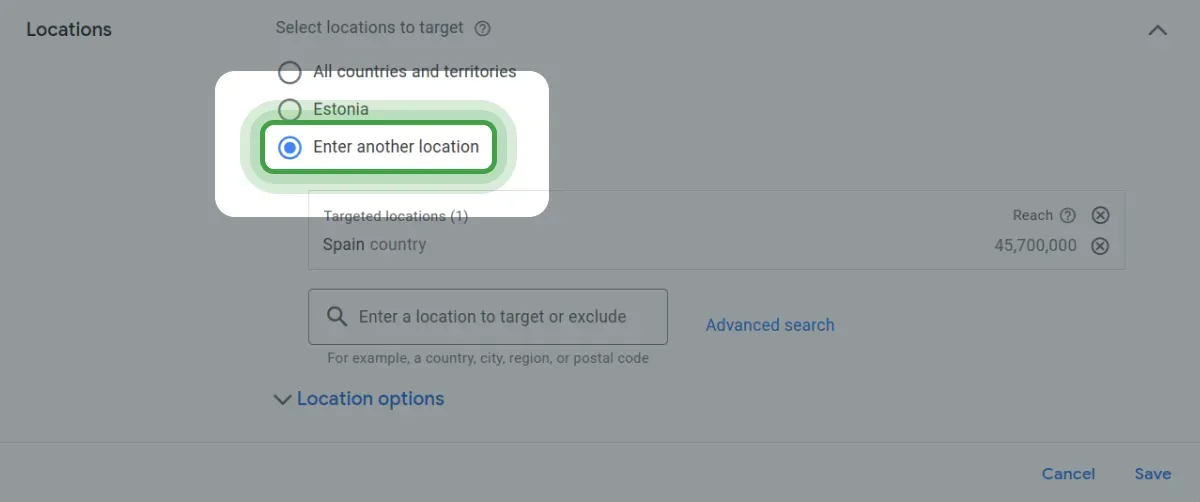Screen dimensions: 1200x502
Task: Click the help icon beside 'Select locations to target'
Action: (482, 28)
